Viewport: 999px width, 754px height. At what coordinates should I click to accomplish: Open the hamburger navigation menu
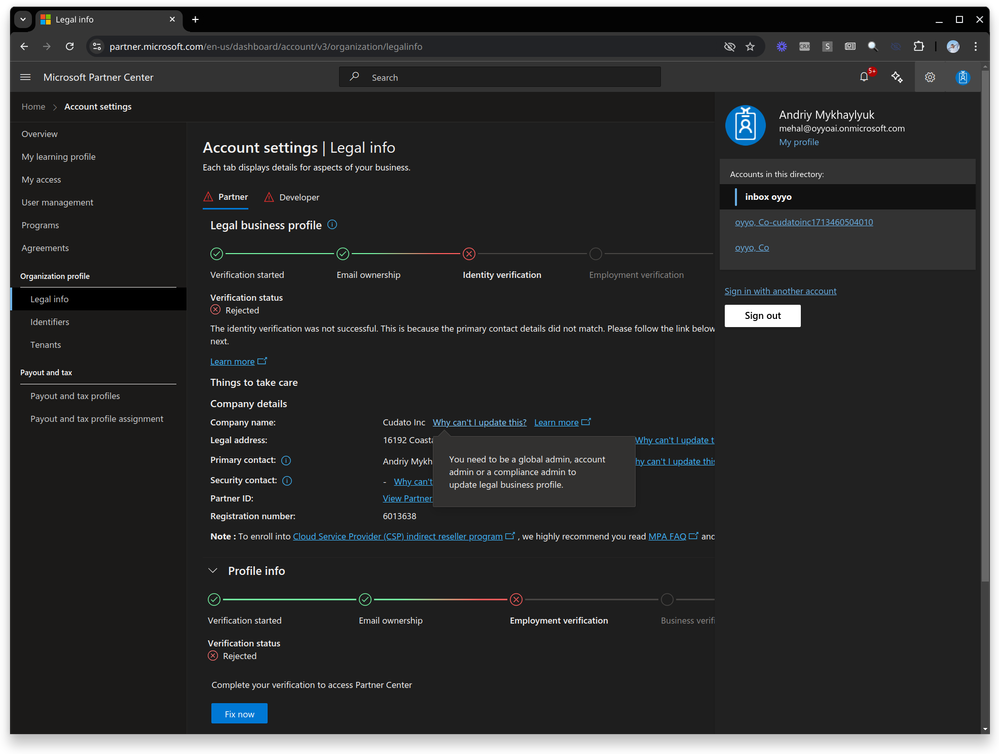(x=25, y=77)
